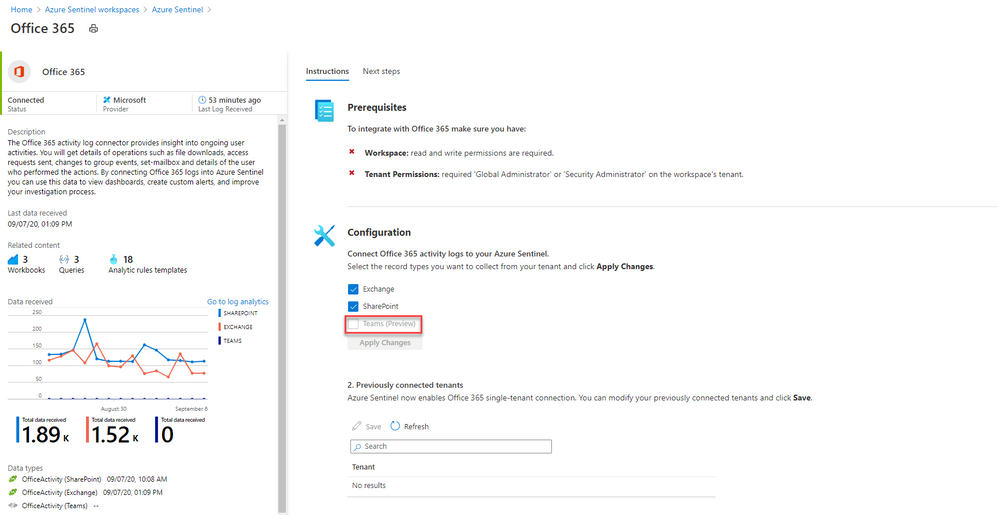Screen dimensions: 998x515
Task: Click the Teams total data received 0
Action: [x=167, y=434]
